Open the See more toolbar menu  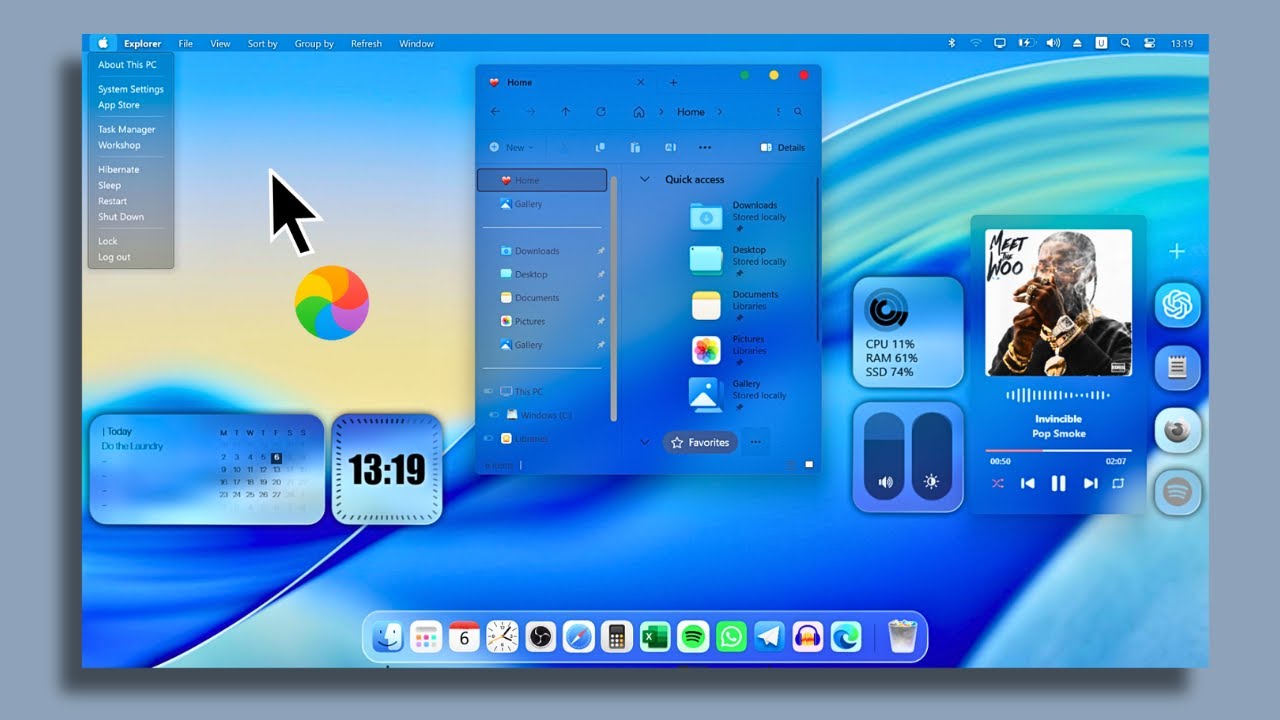click(705, 147)
